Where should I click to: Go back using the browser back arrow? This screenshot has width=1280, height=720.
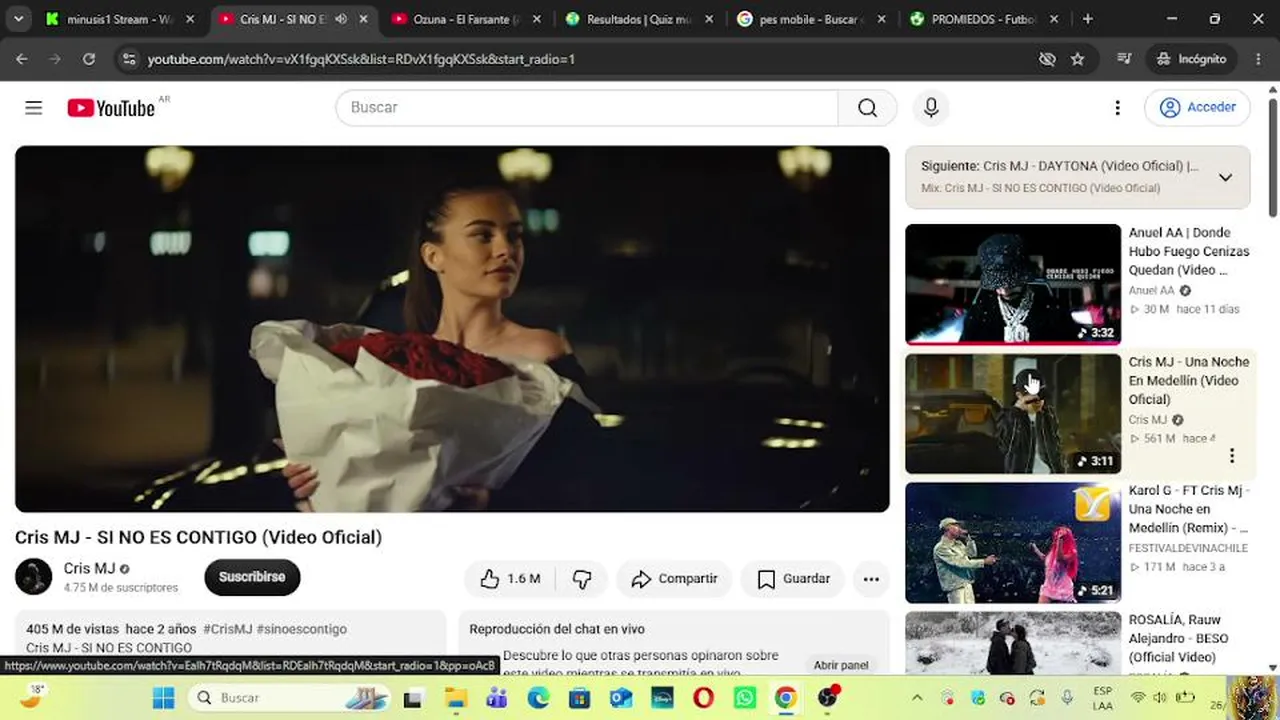pyautogui.click(x=22, y=59)
